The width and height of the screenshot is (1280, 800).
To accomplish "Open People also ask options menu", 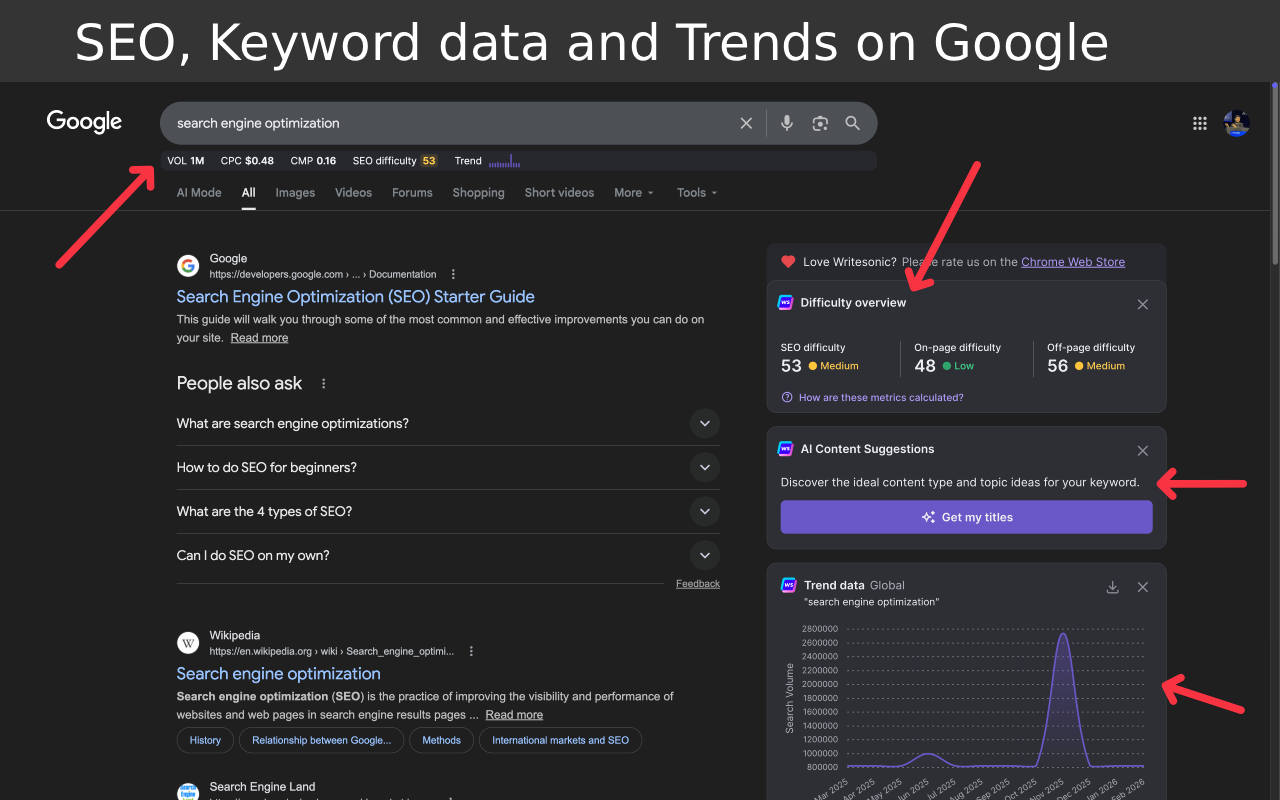I will pos(323,384).
